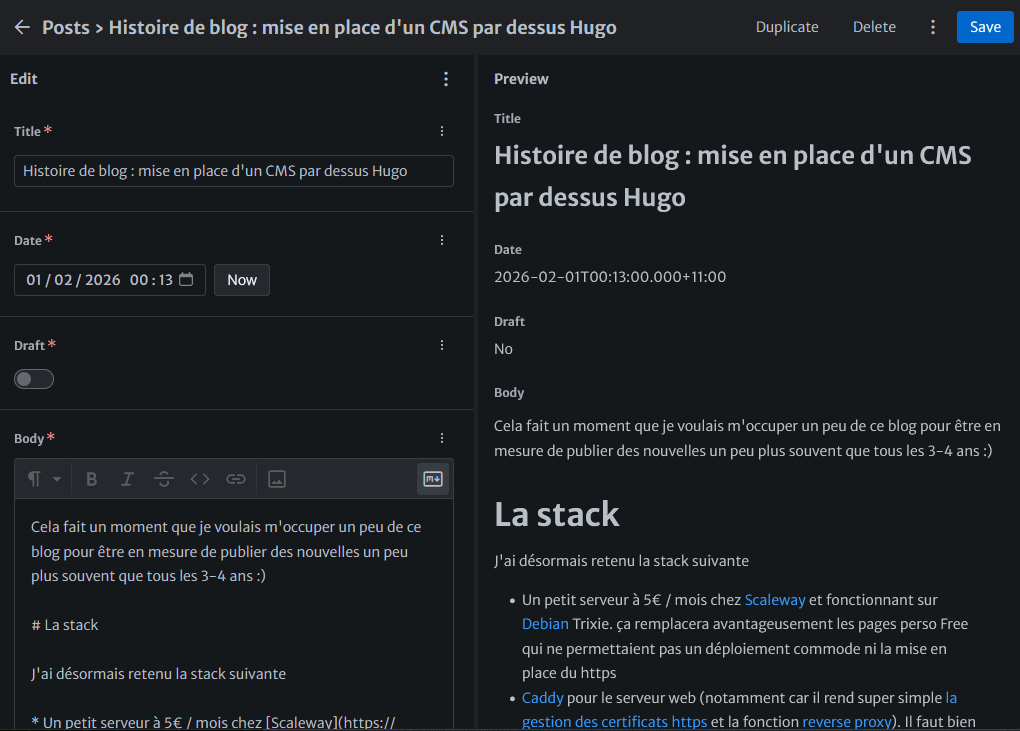Insert inline code with the code icon
Screen dimensions: 1020x731
tap(200, 479)
